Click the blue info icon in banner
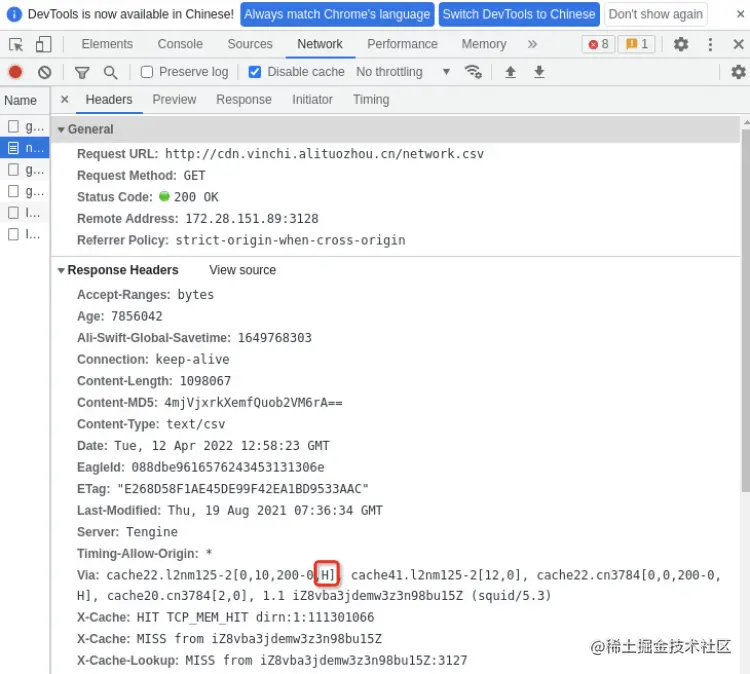 (x=14, y=14)
